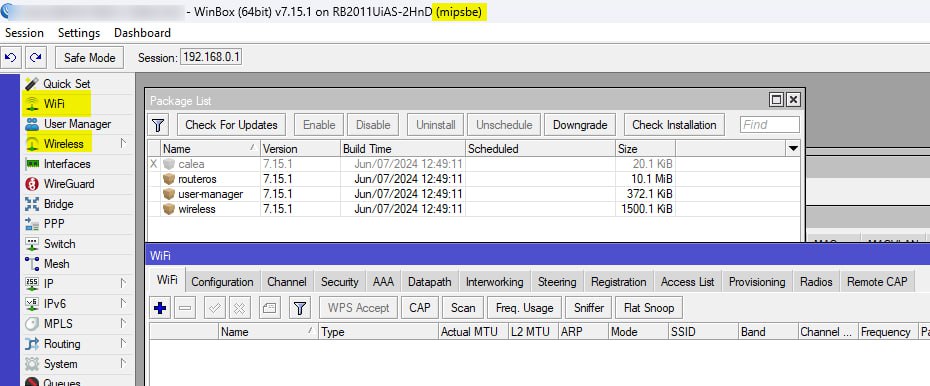The width and height of the screenshot is (930, 386).
Task: Switch to the Datapath tab
Action: [430, 282]
